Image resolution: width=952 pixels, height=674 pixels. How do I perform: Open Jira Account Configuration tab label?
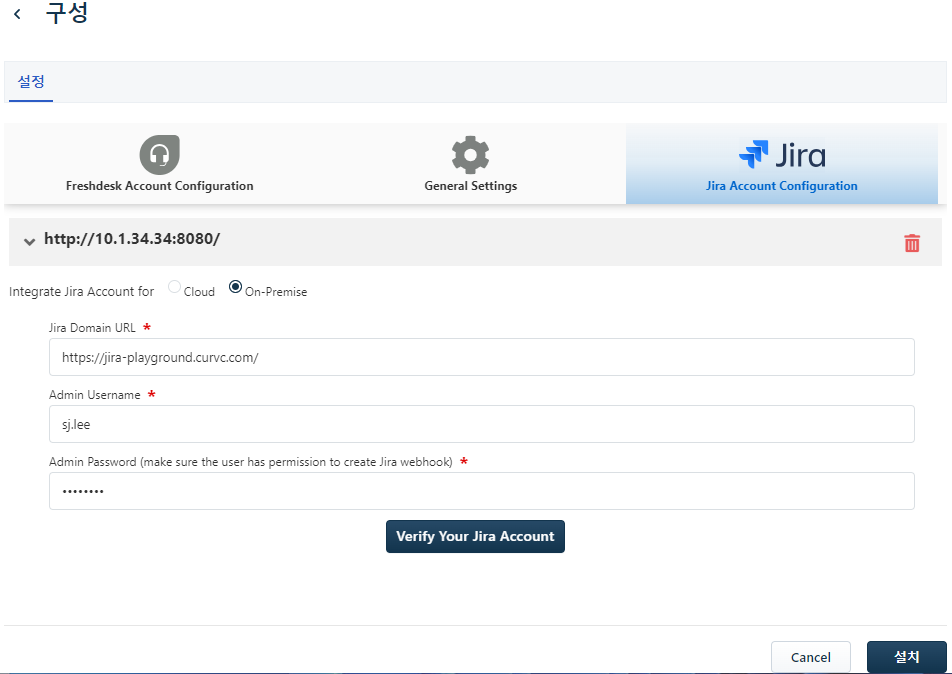click(782, 186)
